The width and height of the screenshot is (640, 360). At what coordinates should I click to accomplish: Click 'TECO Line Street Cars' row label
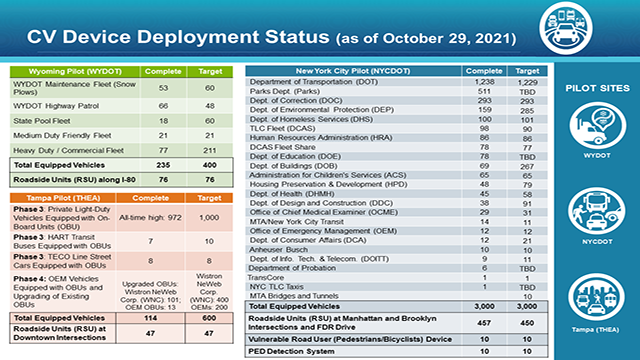click(62, 261)
